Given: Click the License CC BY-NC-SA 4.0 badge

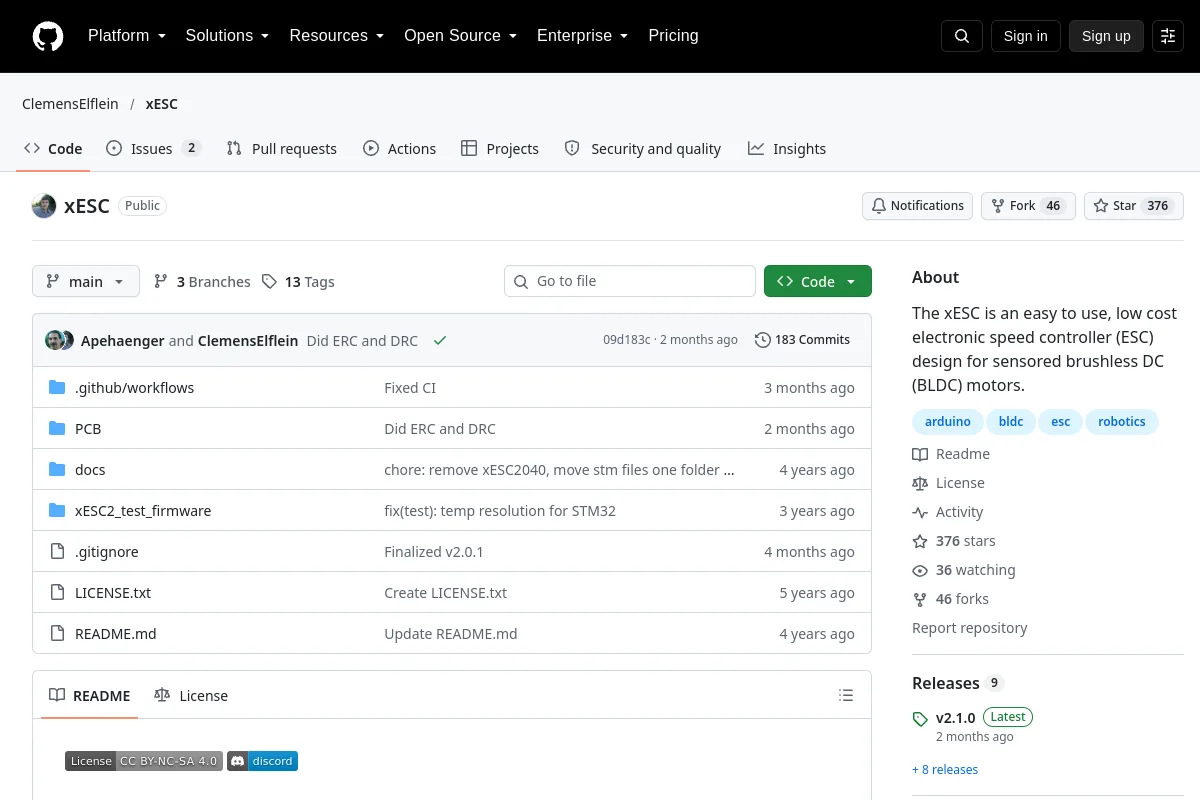Looking at the screenshot, I should point(144,761).
